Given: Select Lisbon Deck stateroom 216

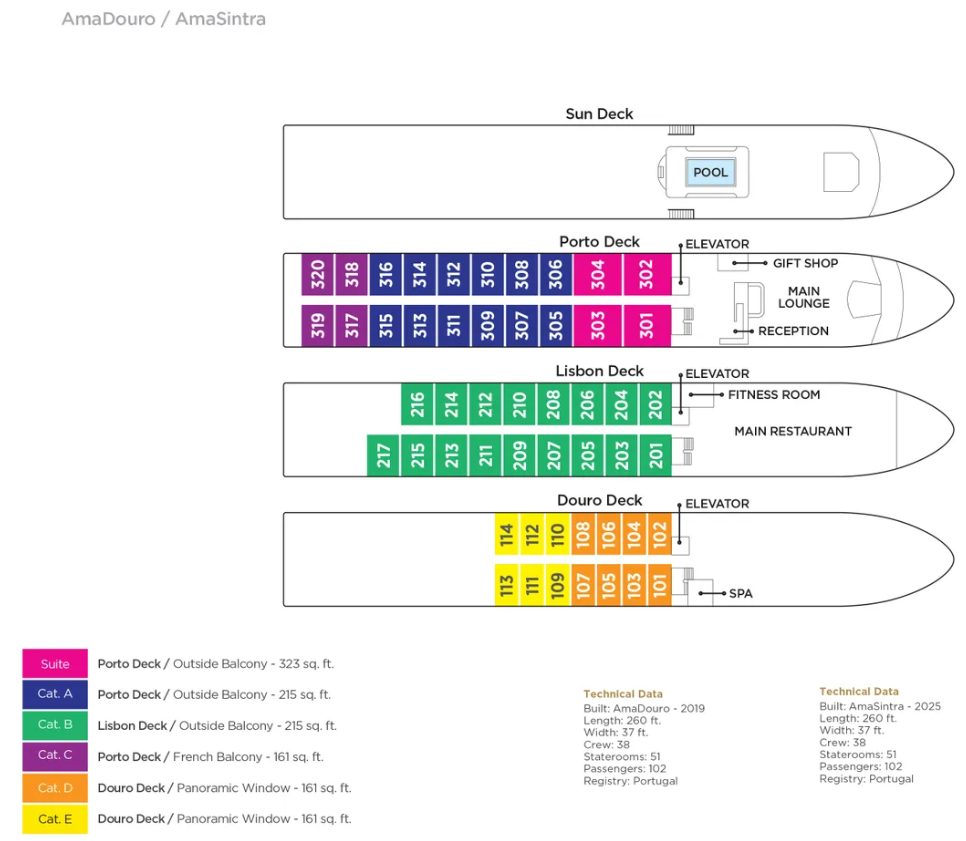Looking at the screenshot, I should [x=417, y=404].
